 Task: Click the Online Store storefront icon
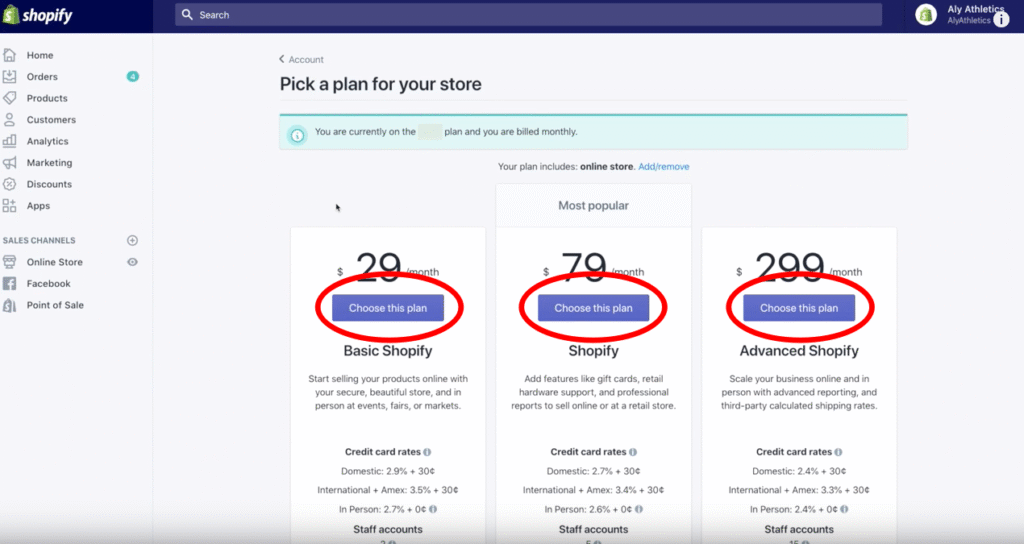coord(9,262)
